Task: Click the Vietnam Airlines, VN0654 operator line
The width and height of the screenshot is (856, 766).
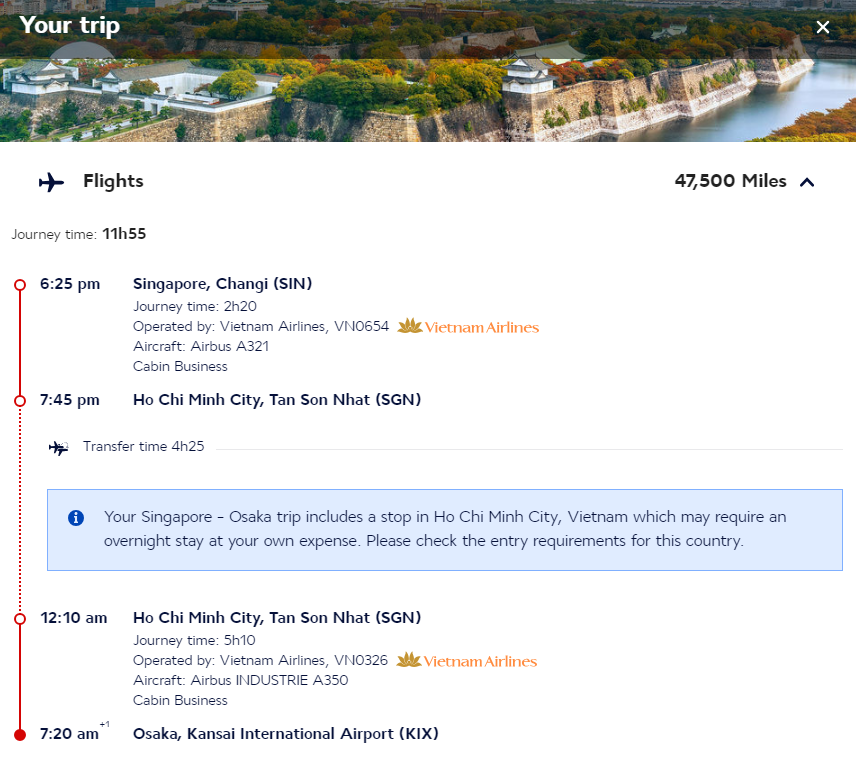Action: (x=261, y=326)
